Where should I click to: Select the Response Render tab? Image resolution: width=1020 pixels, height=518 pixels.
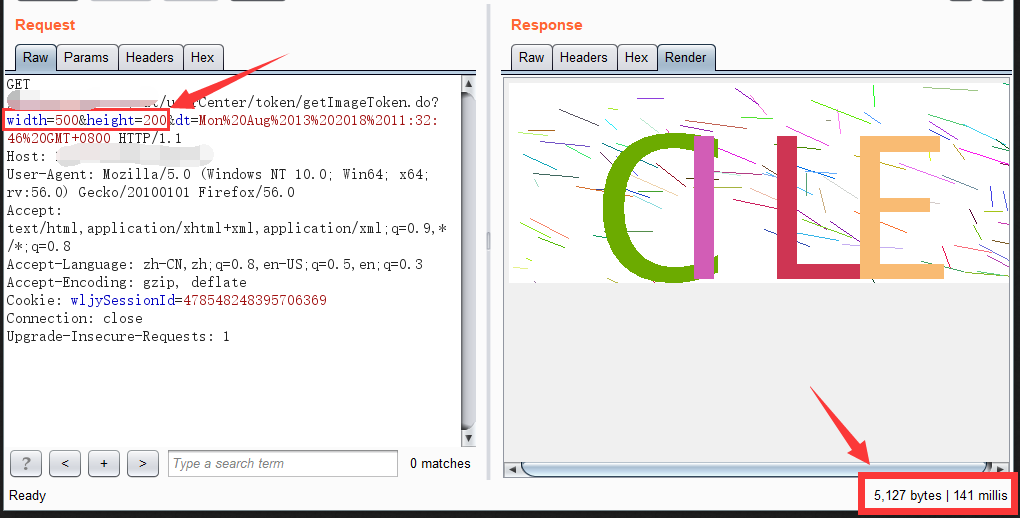click(685, 58)
